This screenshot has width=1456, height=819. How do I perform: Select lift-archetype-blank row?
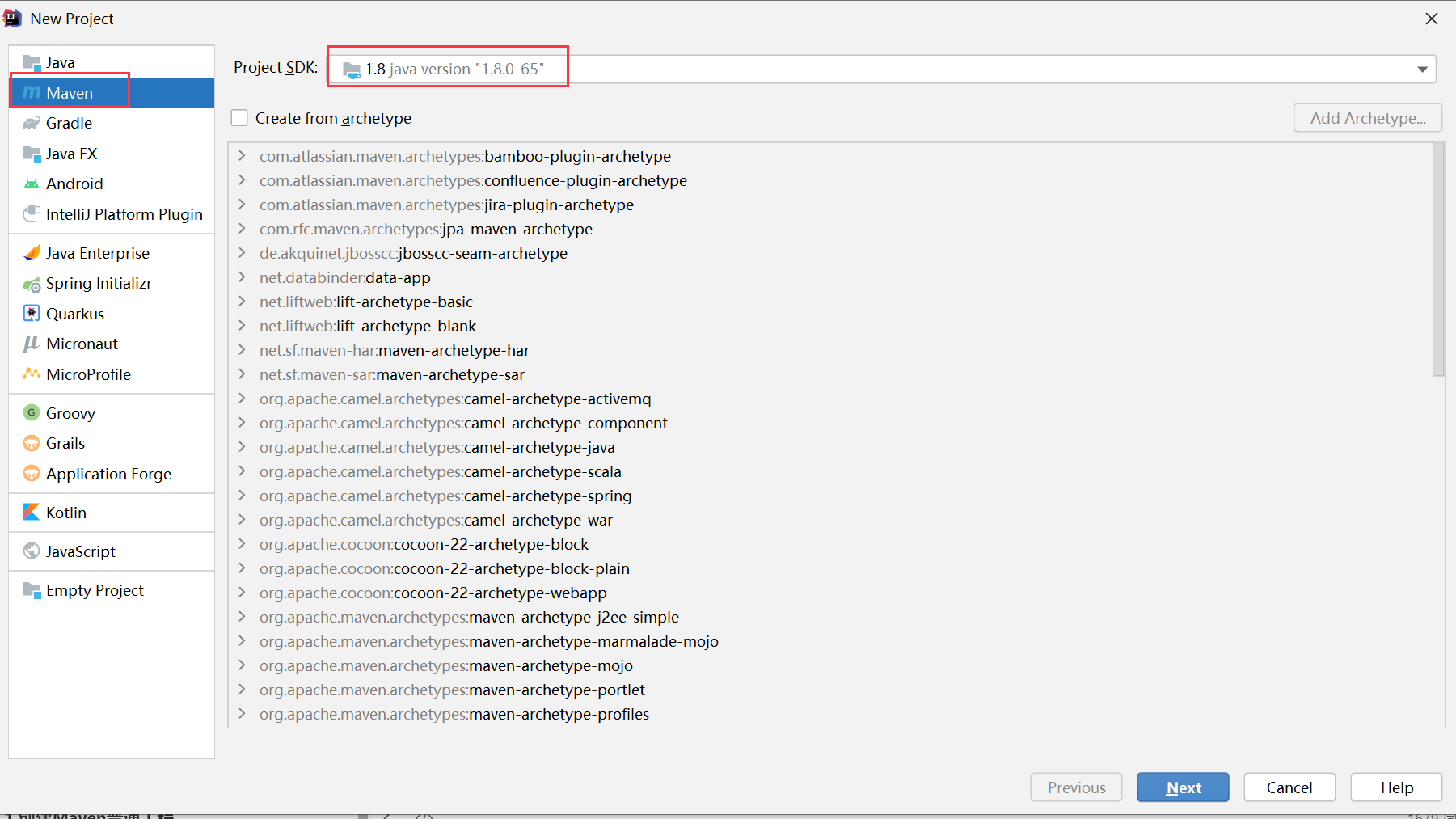coord(830,326)
